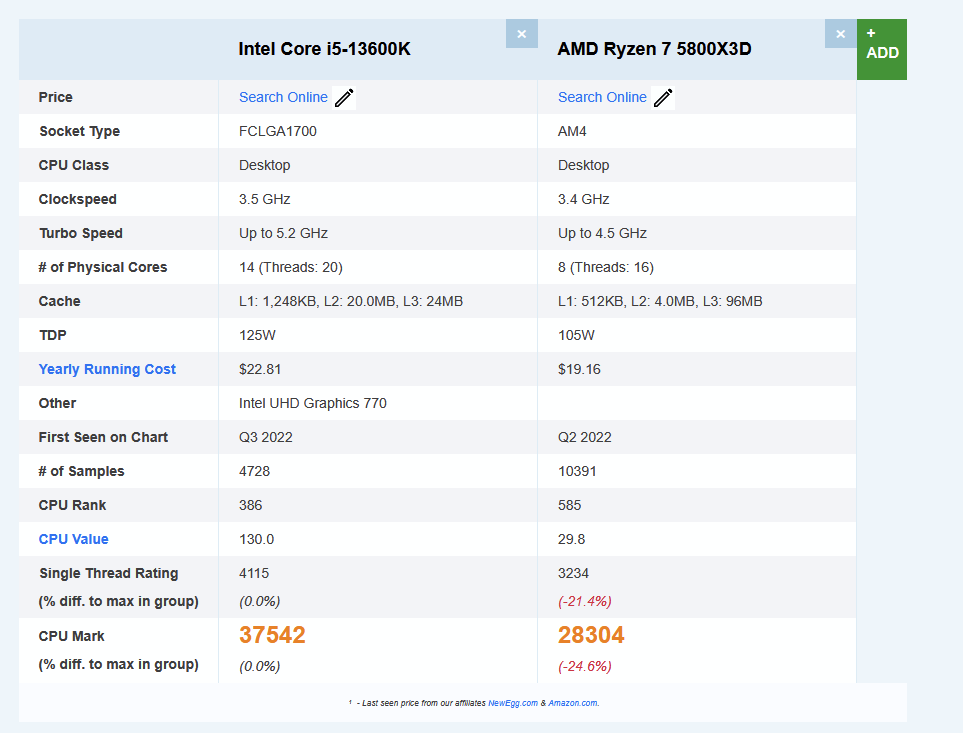Image resolution: width=963 pixels, height=733 pixels.
Task: Remove Intel Core i5-13600K column with X
Action: pos(521,34)
